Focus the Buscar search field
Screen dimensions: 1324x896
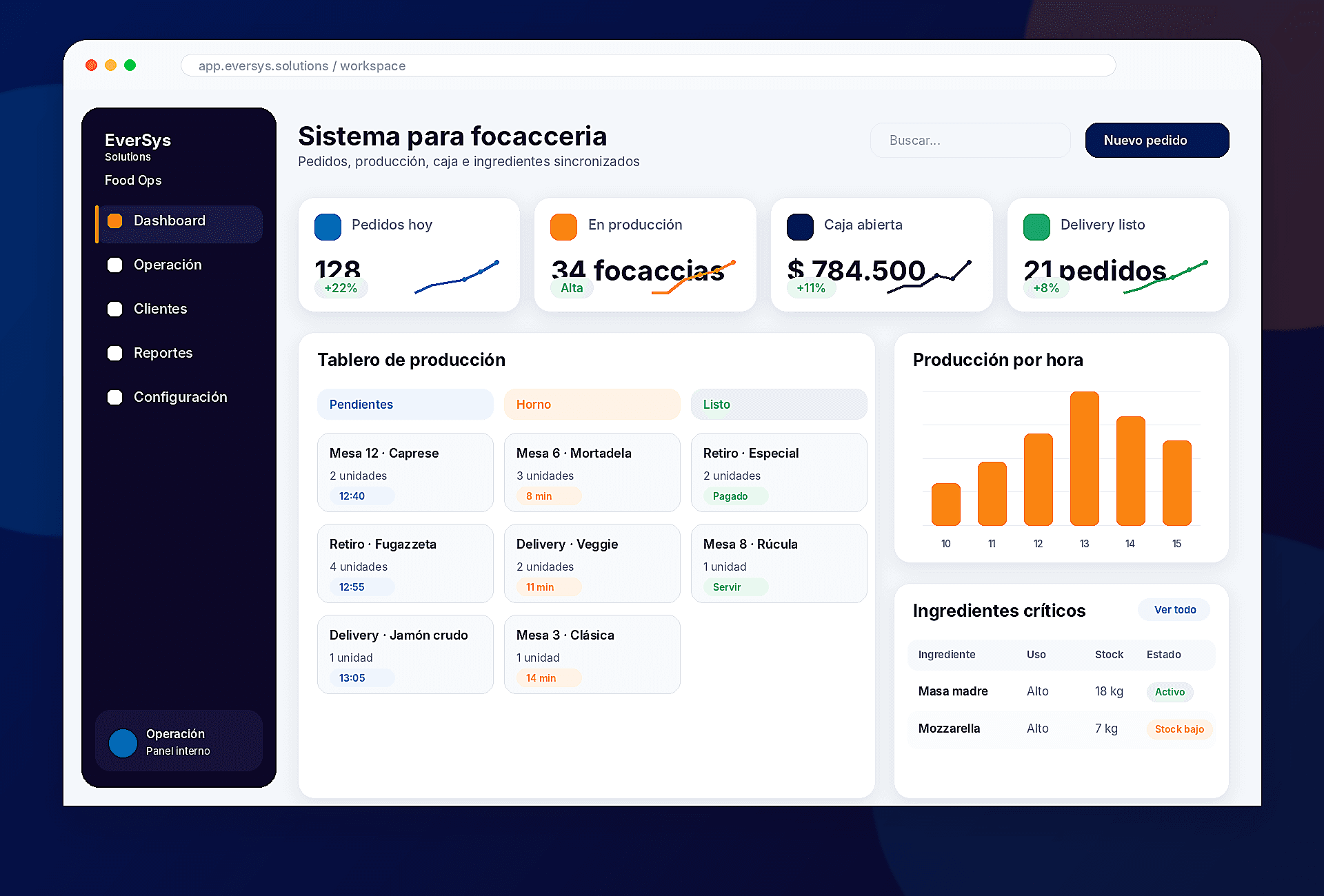point(970,140)
